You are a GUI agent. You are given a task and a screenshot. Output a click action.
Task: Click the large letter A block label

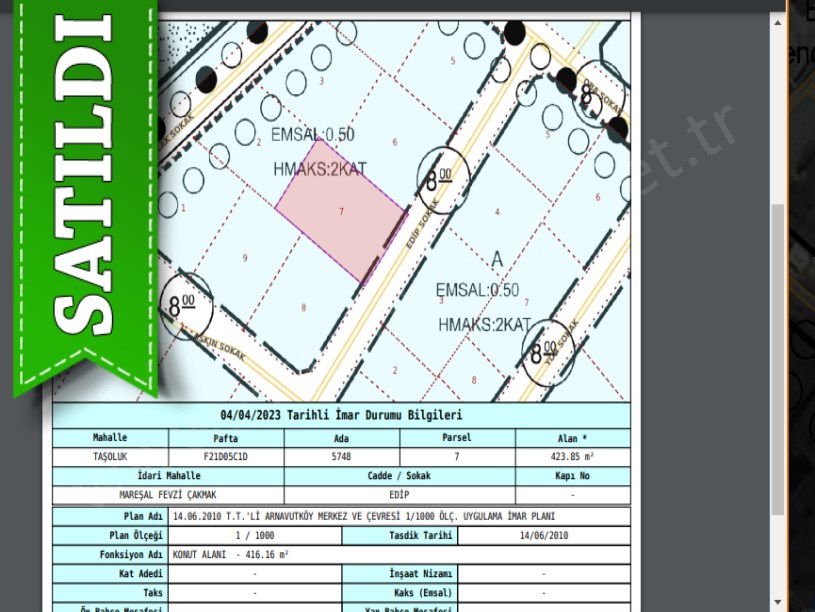pyautogui.click(x=496, y=260)
